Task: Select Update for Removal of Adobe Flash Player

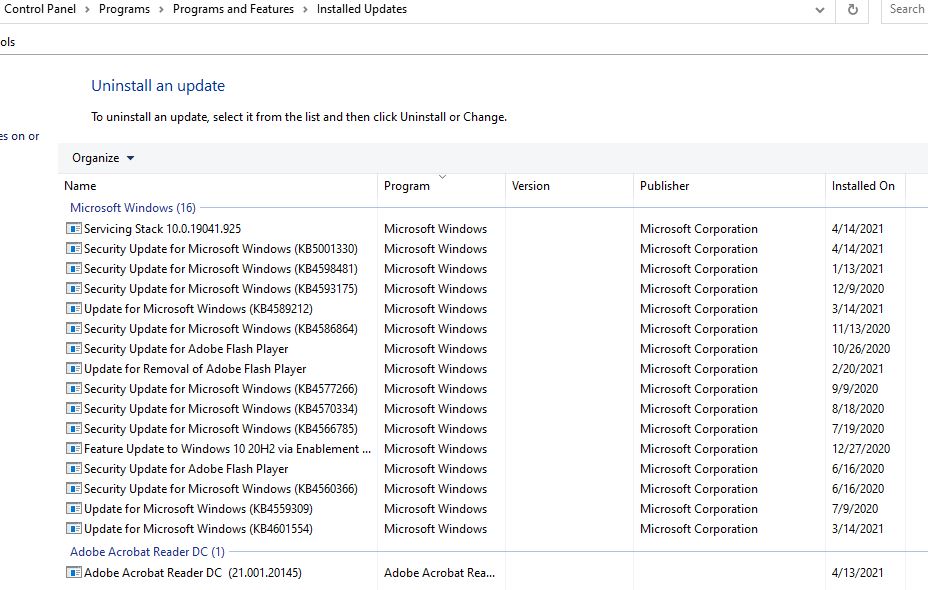Action: point(195,369)
